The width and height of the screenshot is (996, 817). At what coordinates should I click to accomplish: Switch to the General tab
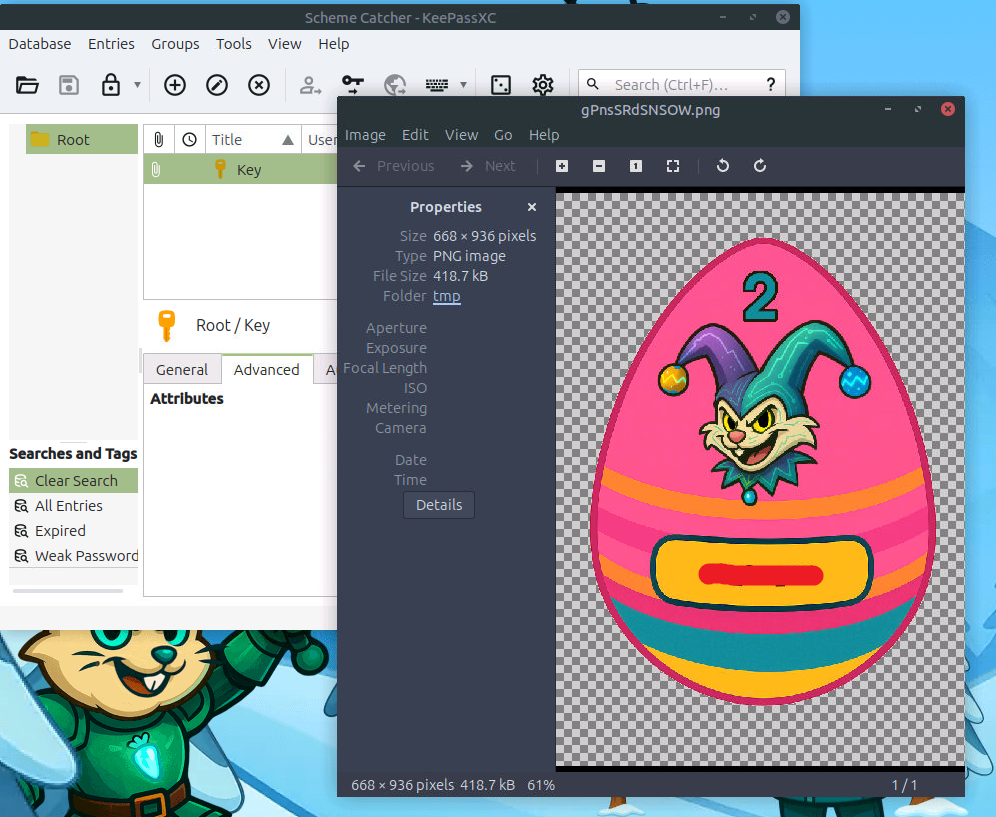181,370
